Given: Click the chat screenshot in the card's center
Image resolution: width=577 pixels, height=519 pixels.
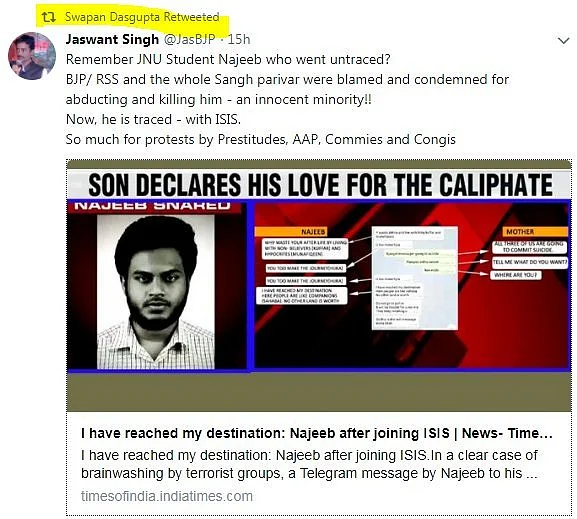Looking at the screenshot, I should pyautogui.click(x=415, y=278).
